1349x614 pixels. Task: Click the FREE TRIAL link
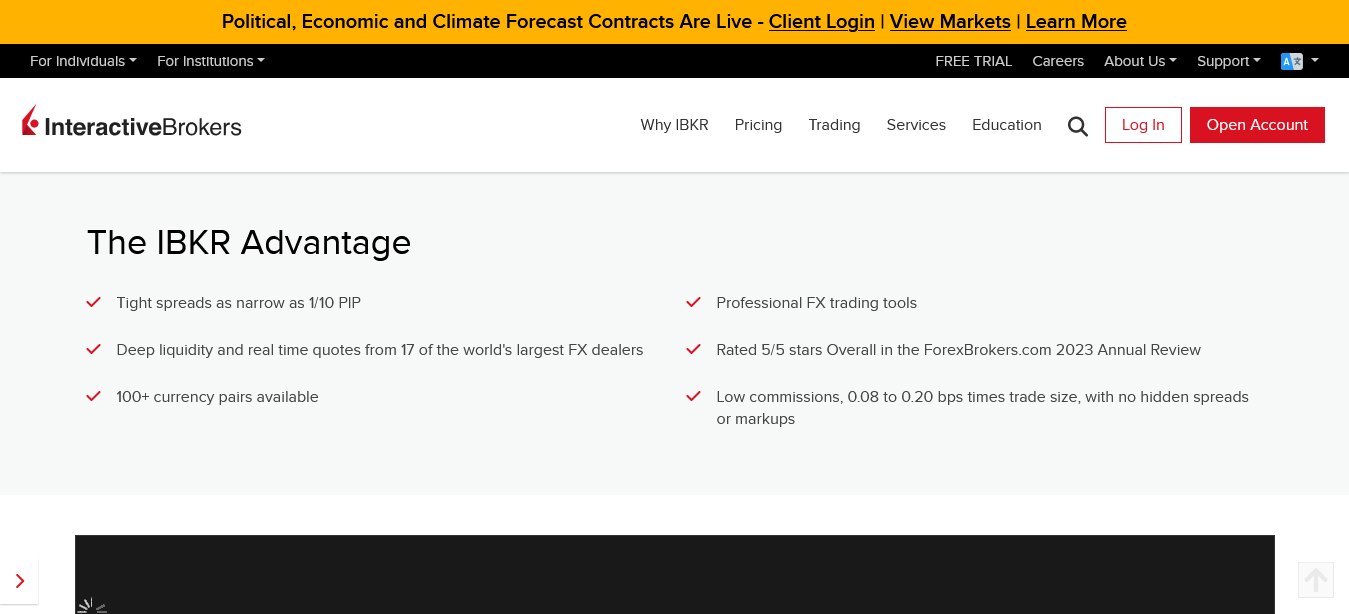point(973,61)
